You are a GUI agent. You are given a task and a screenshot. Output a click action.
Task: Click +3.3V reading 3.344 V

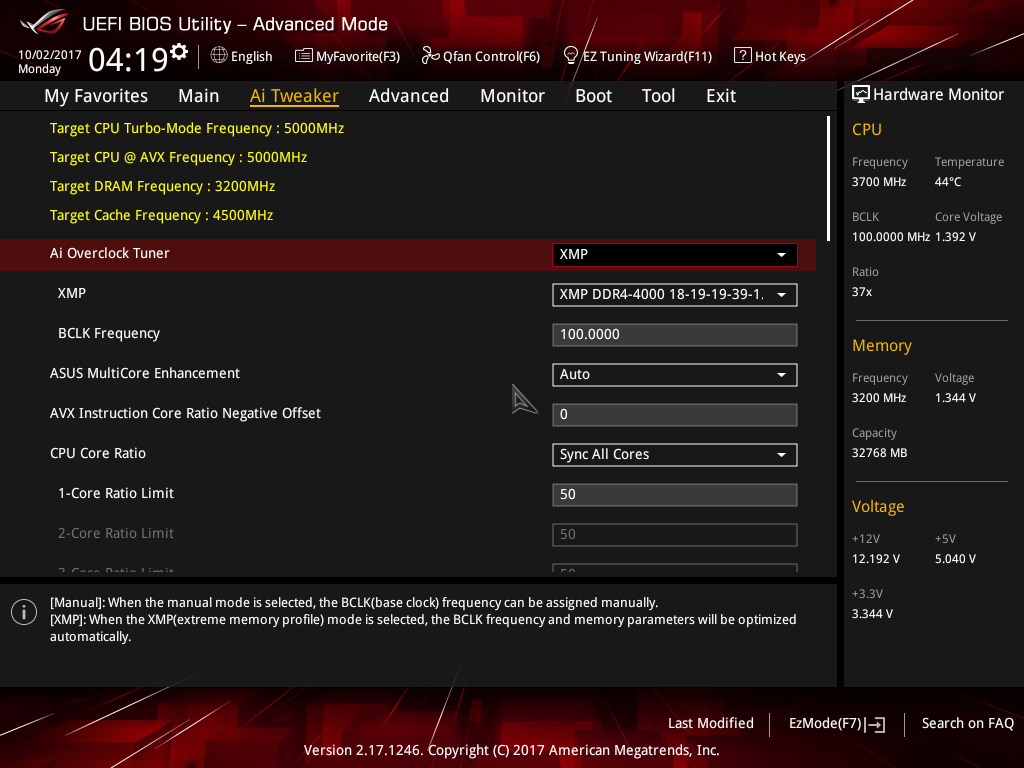pos(872,613)
